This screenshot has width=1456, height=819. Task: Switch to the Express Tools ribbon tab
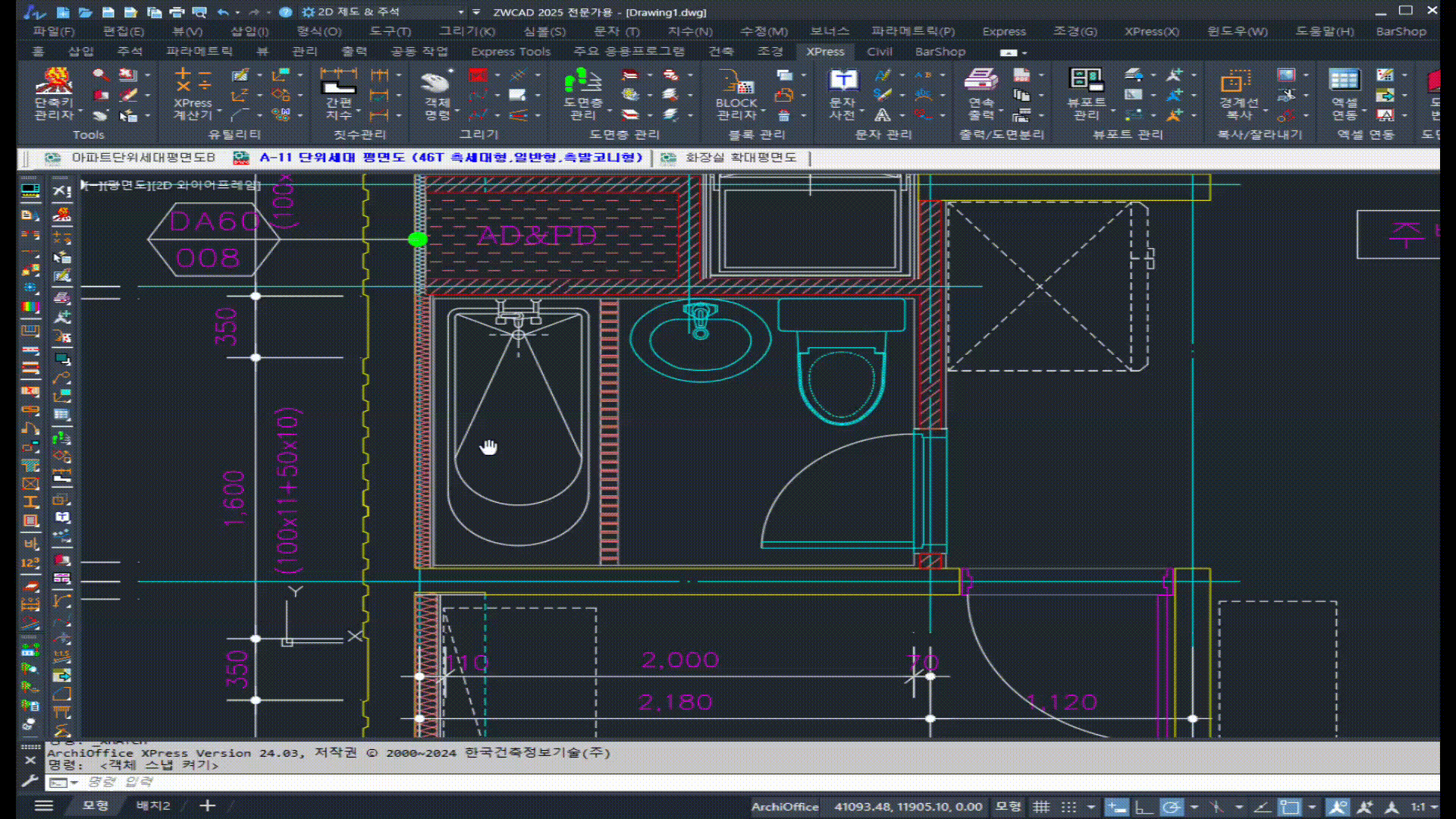tap(510, 52)
